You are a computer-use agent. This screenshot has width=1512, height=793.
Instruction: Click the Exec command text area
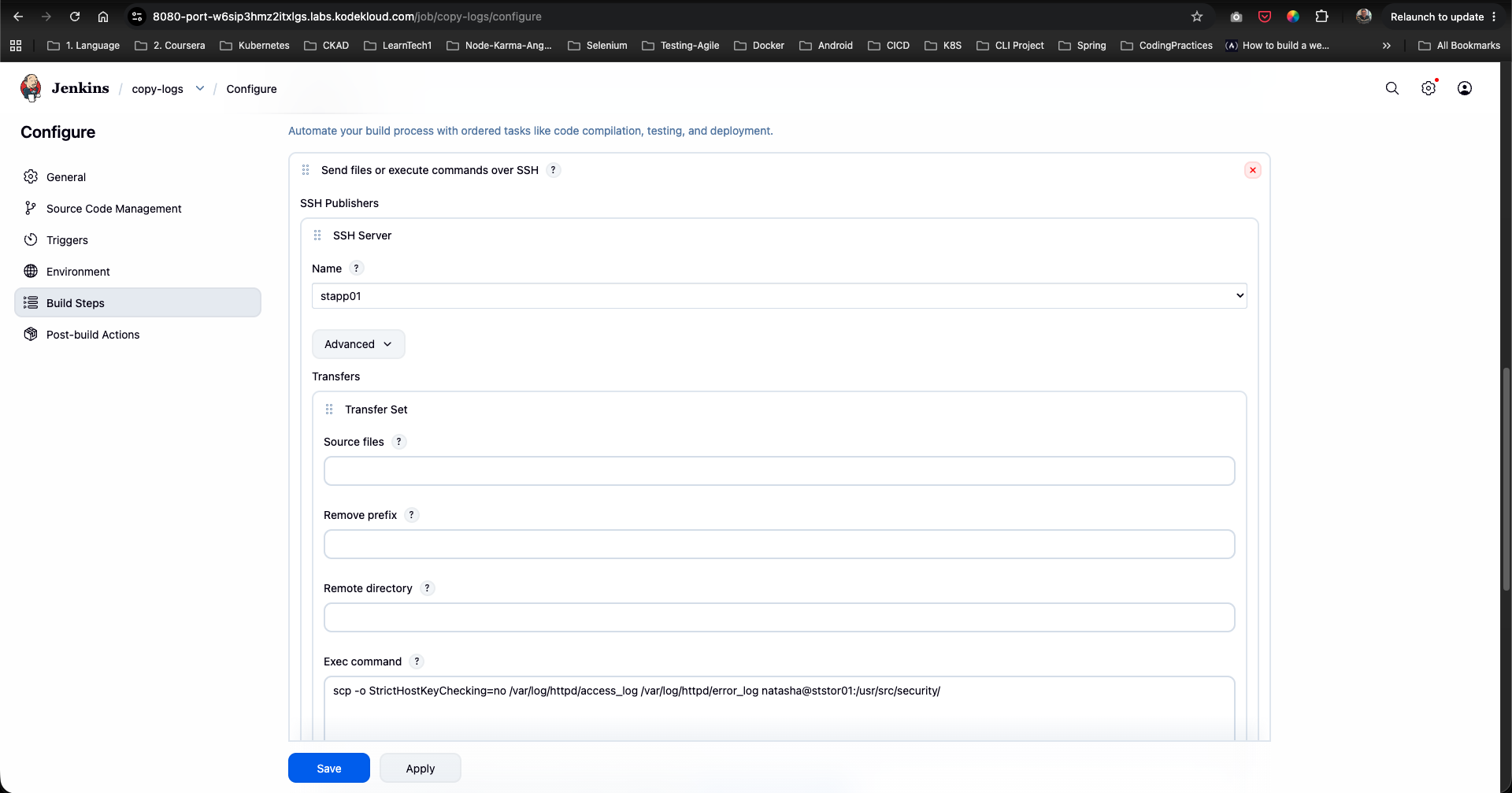pos(780,708)
